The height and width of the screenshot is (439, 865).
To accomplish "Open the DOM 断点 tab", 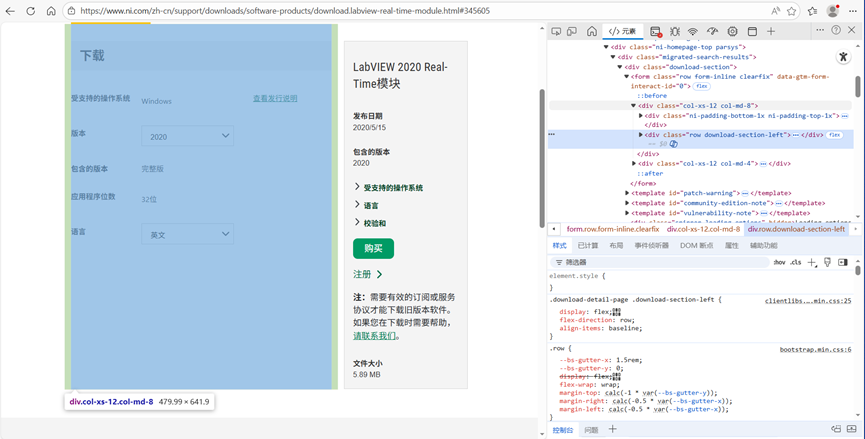I will pos(696,245).
